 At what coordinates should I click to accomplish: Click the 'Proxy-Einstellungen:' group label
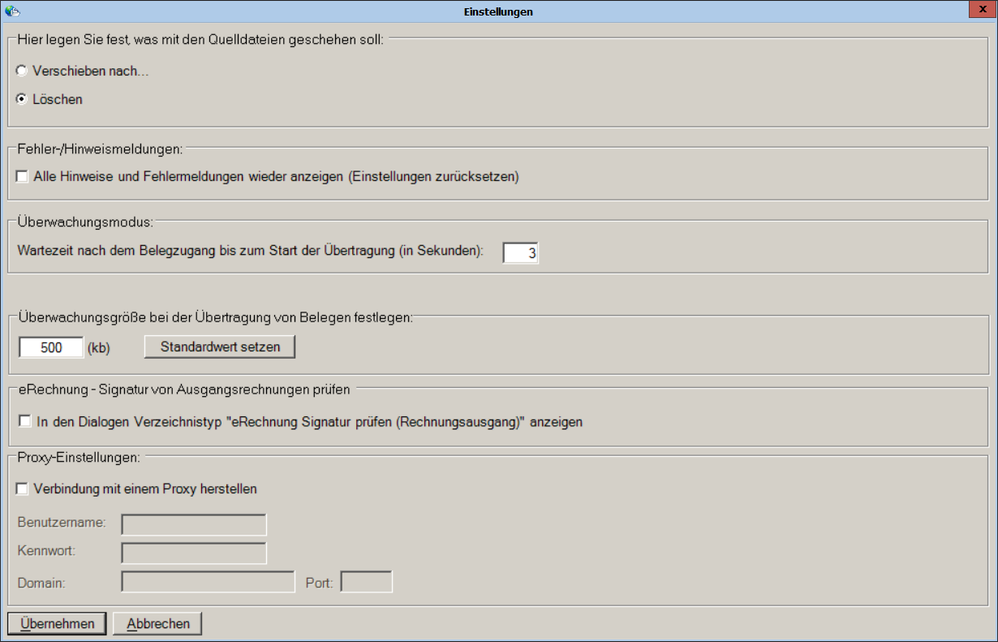(x=78, y=457)
